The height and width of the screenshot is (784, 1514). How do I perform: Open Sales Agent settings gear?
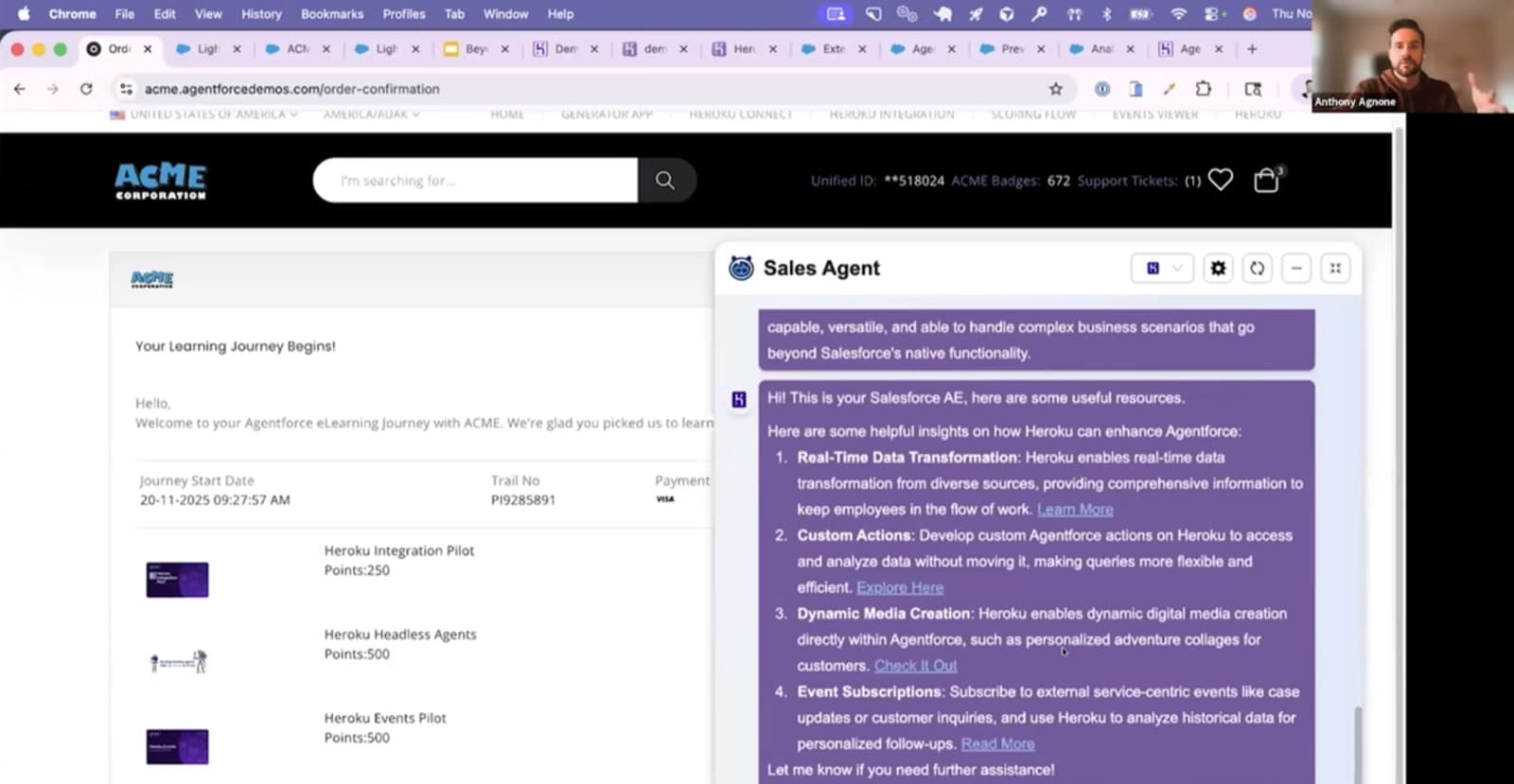click(x=1218, y=269)
